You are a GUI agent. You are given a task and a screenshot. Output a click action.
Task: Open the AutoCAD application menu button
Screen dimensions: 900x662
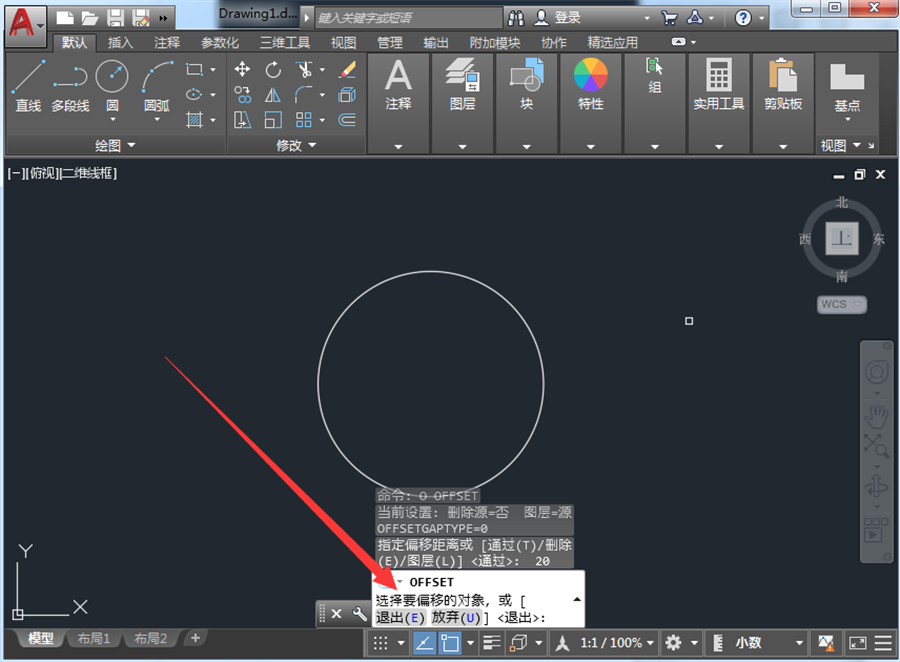[24, 25]
